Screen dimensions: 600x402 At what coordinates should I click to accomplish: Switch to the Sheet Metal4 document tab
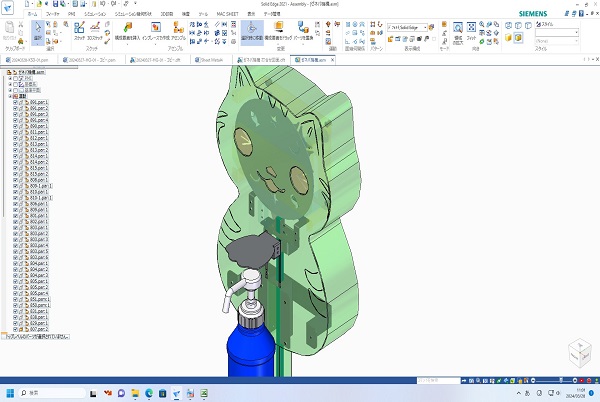coord(209,60)
